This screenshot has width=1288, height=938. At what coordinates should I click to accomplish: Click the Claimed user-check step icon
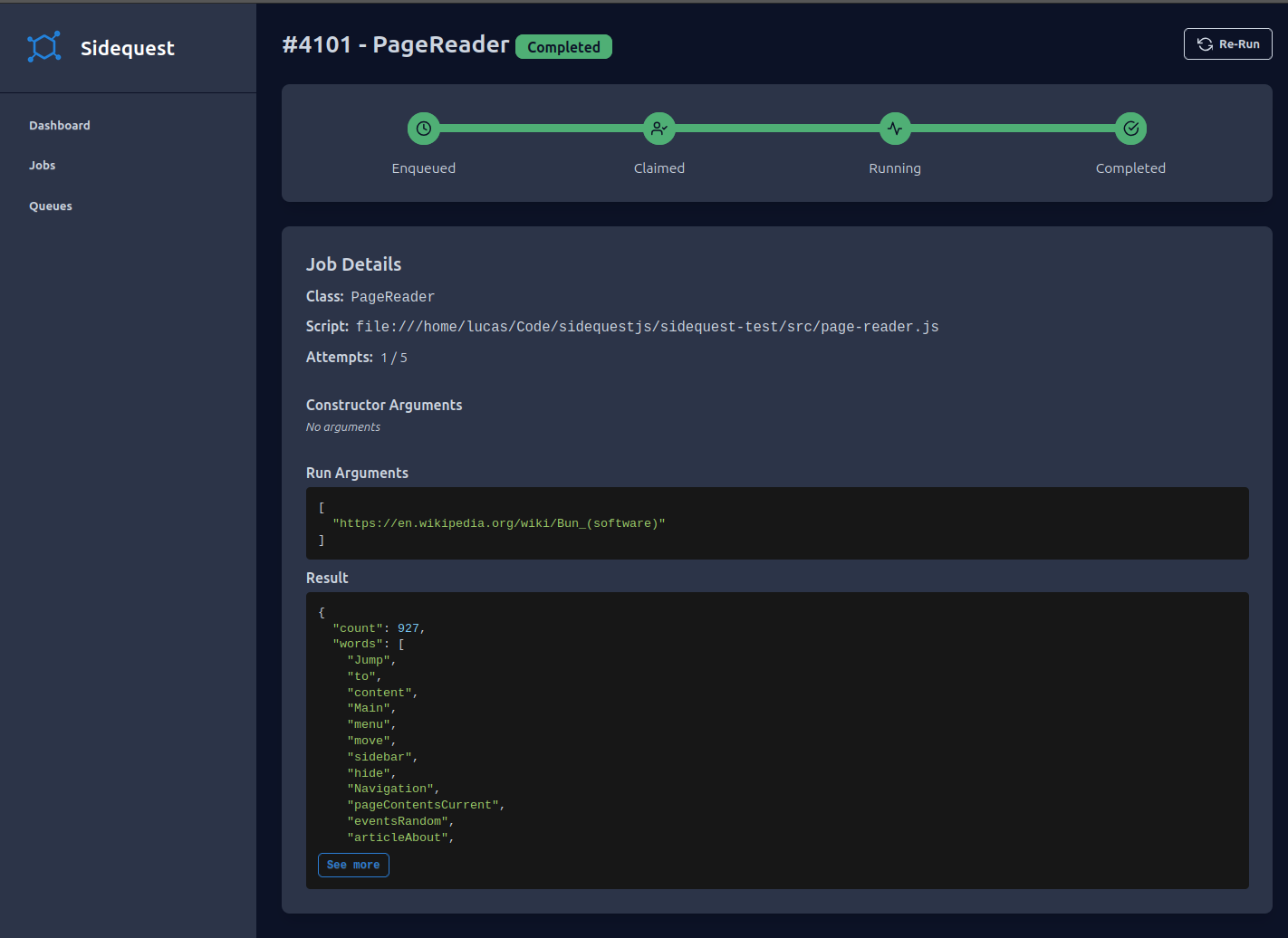point(659,129)
